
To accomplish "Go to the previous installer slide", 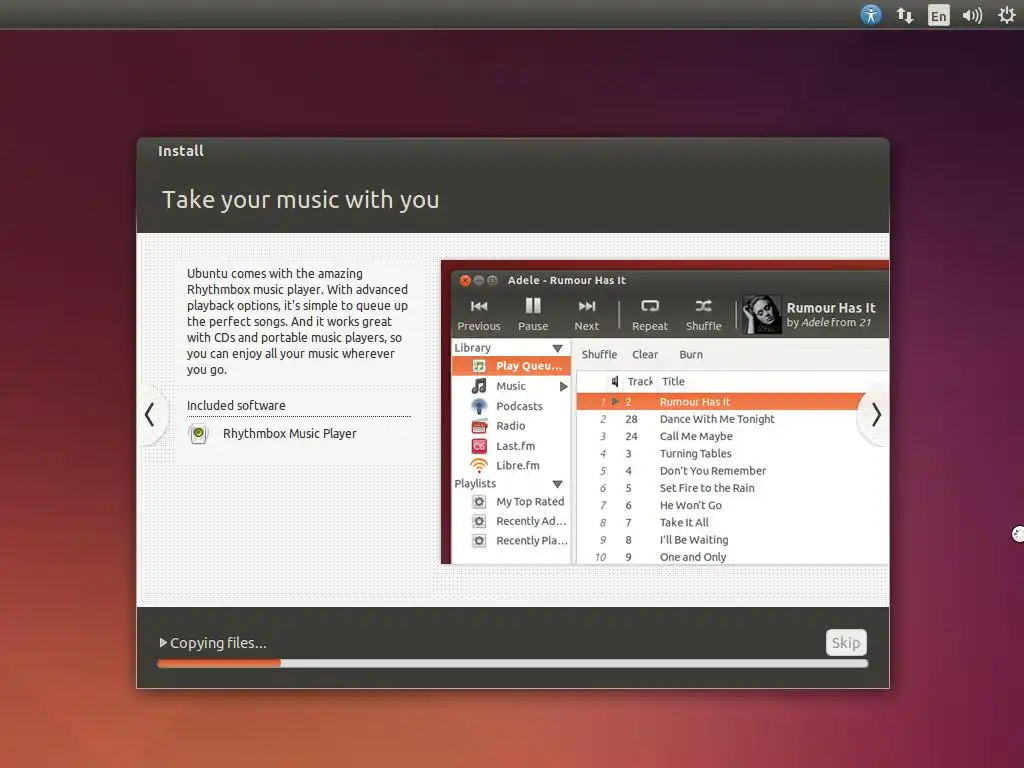I will [x=150, y=414].
